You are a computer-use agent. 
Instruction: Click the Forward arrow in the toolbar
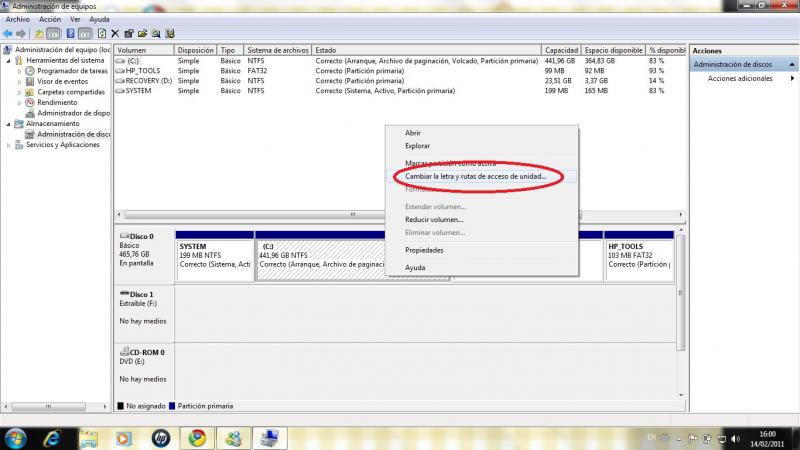tap(21, 34)
